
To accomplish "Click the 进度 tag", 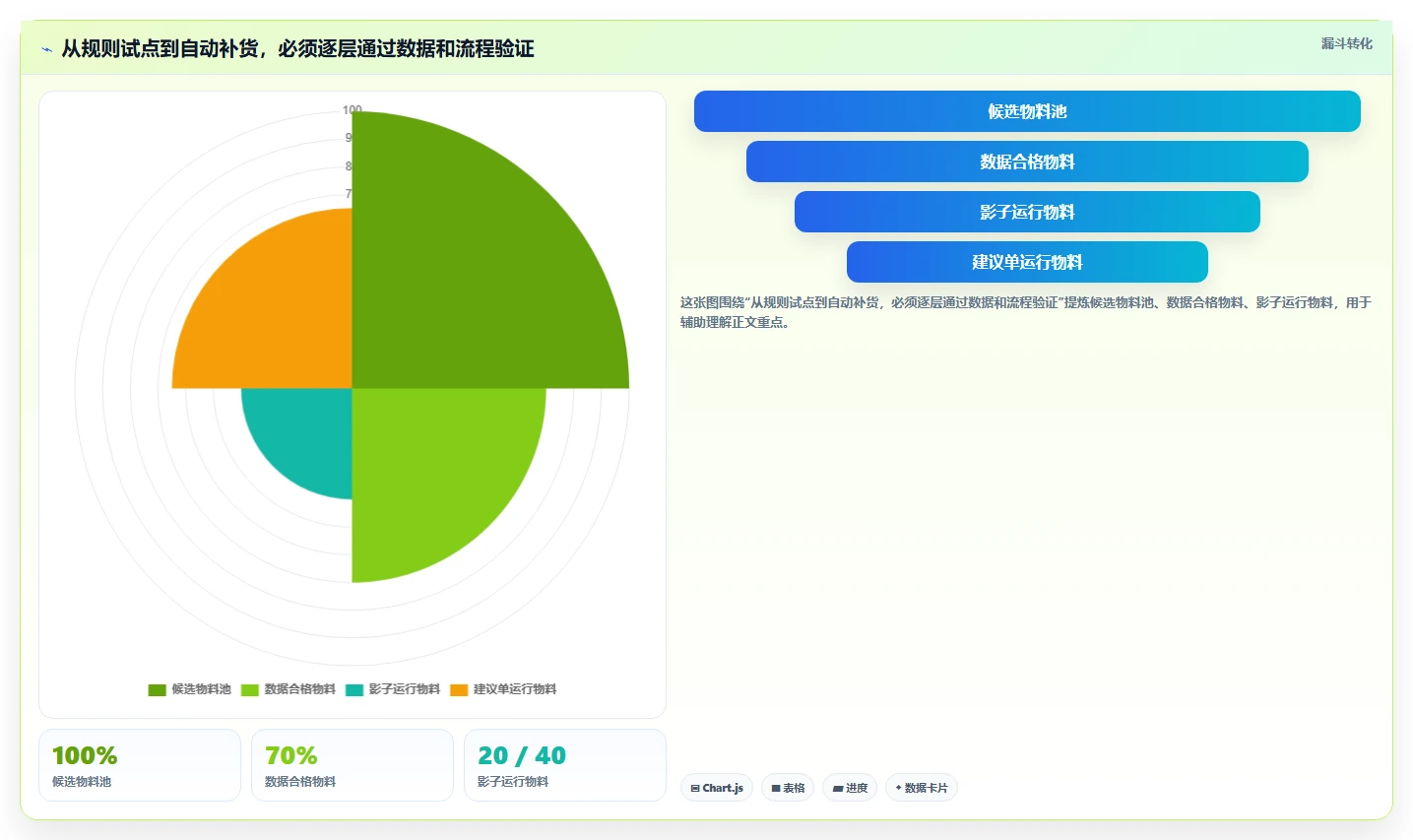I will pos(850,788).
